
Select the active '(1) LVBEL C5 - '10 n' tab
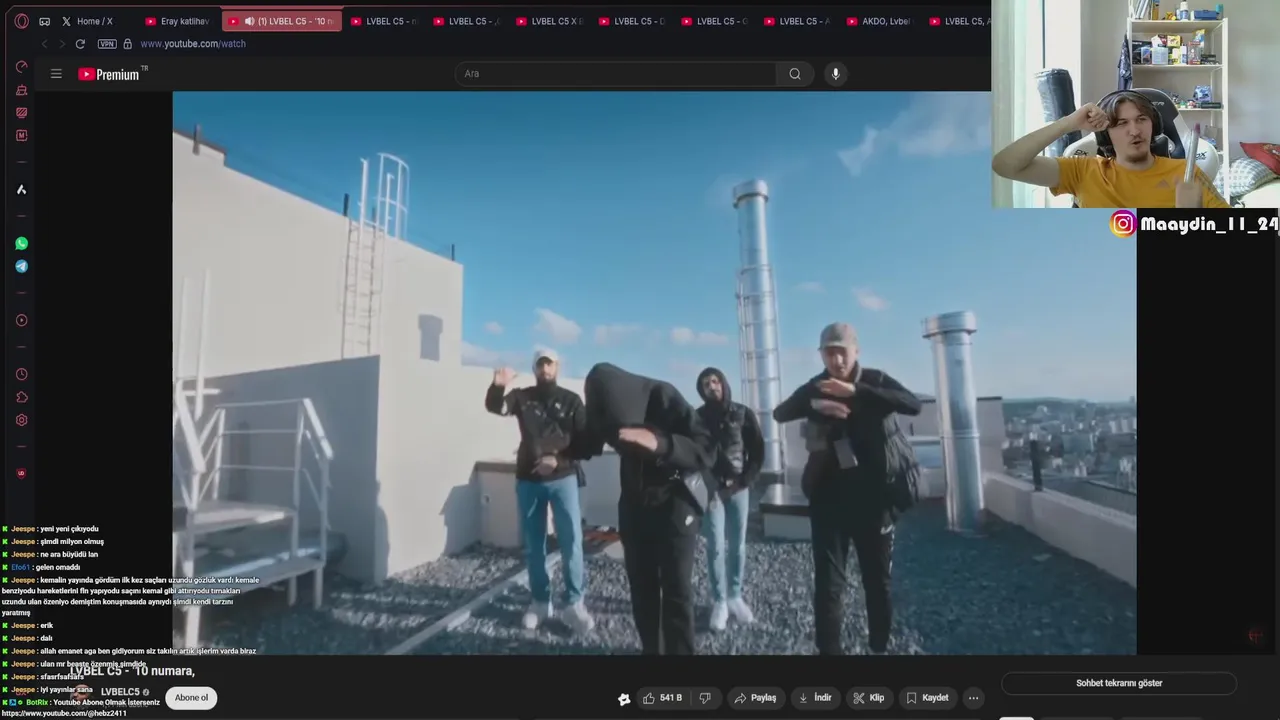pyautogui.click(x=282, y=21)
